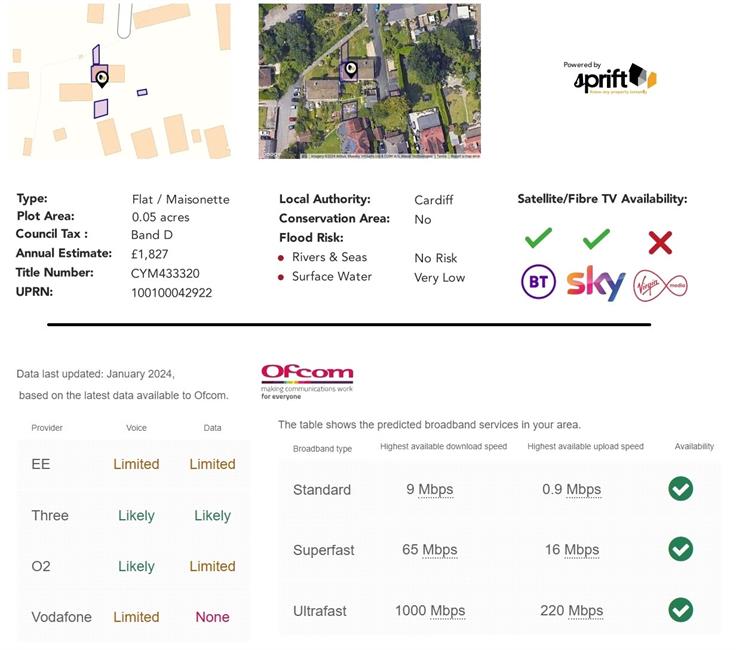The height and width of the screenshot is (650, 736).
Task: Click the Sky logo
Action: click(596, 283)
